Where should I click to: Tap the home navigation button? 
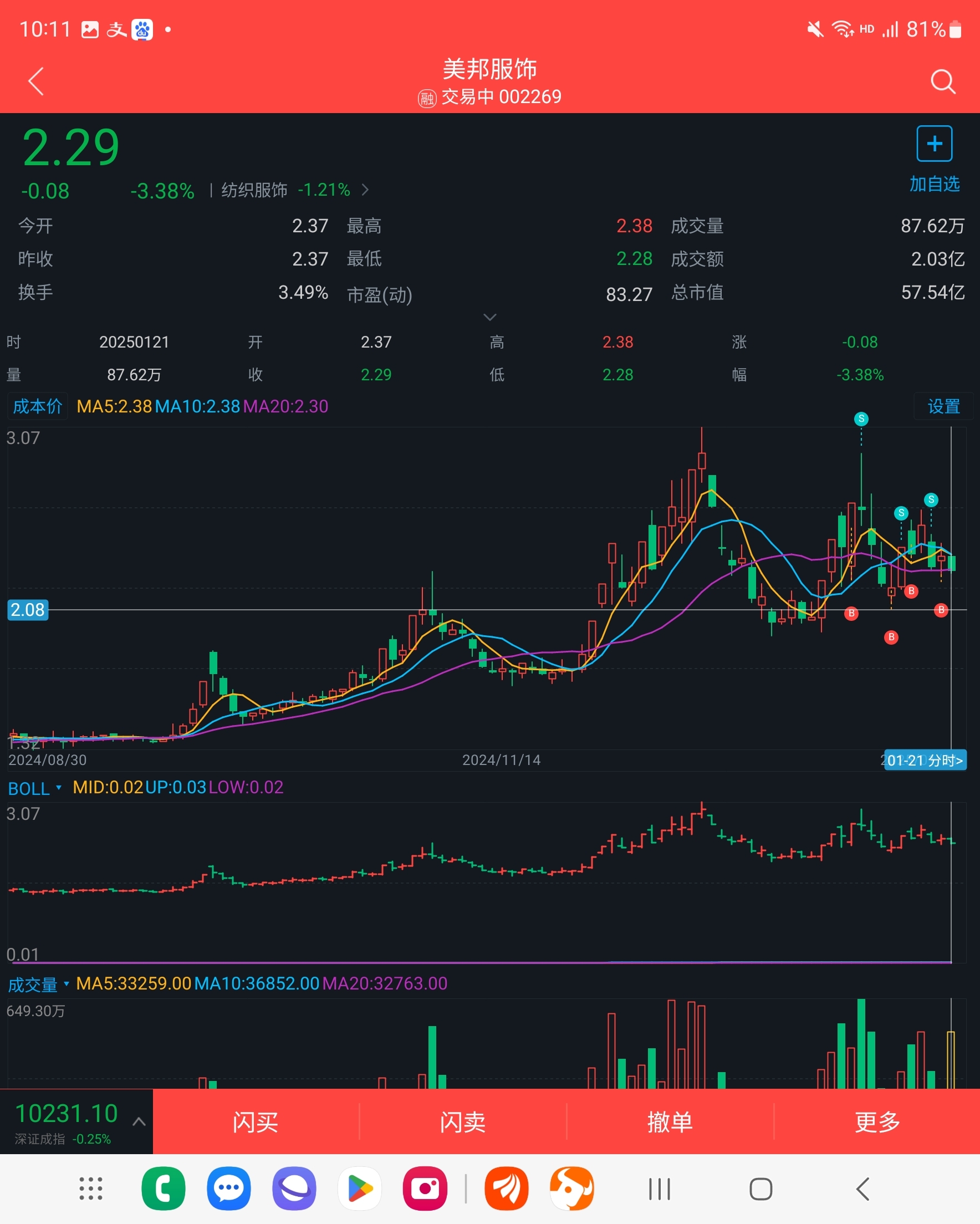(761, 1189)
